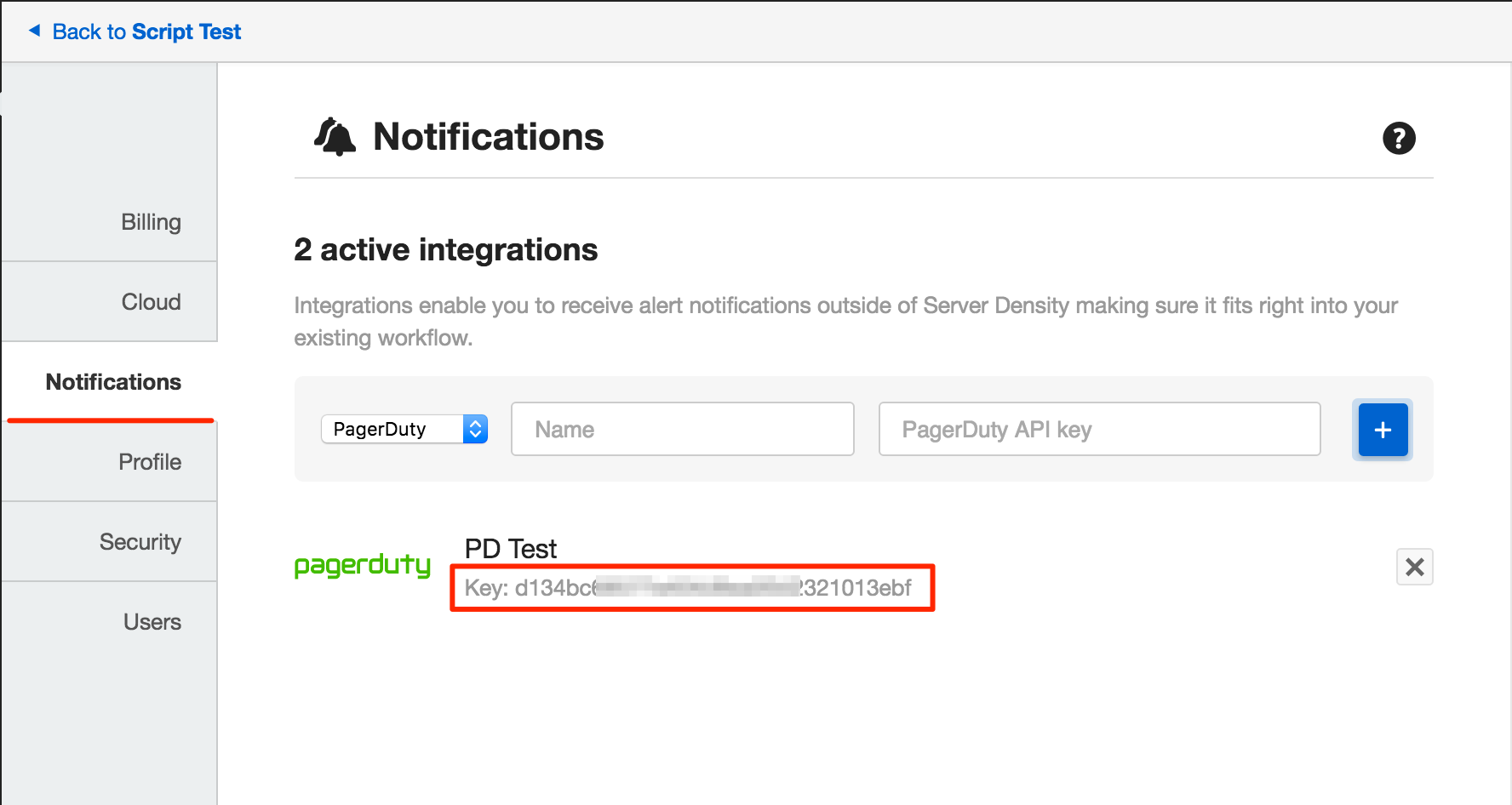Open the Users tab
This screenshot has height=805, width=1512.
tap(152, 622)
